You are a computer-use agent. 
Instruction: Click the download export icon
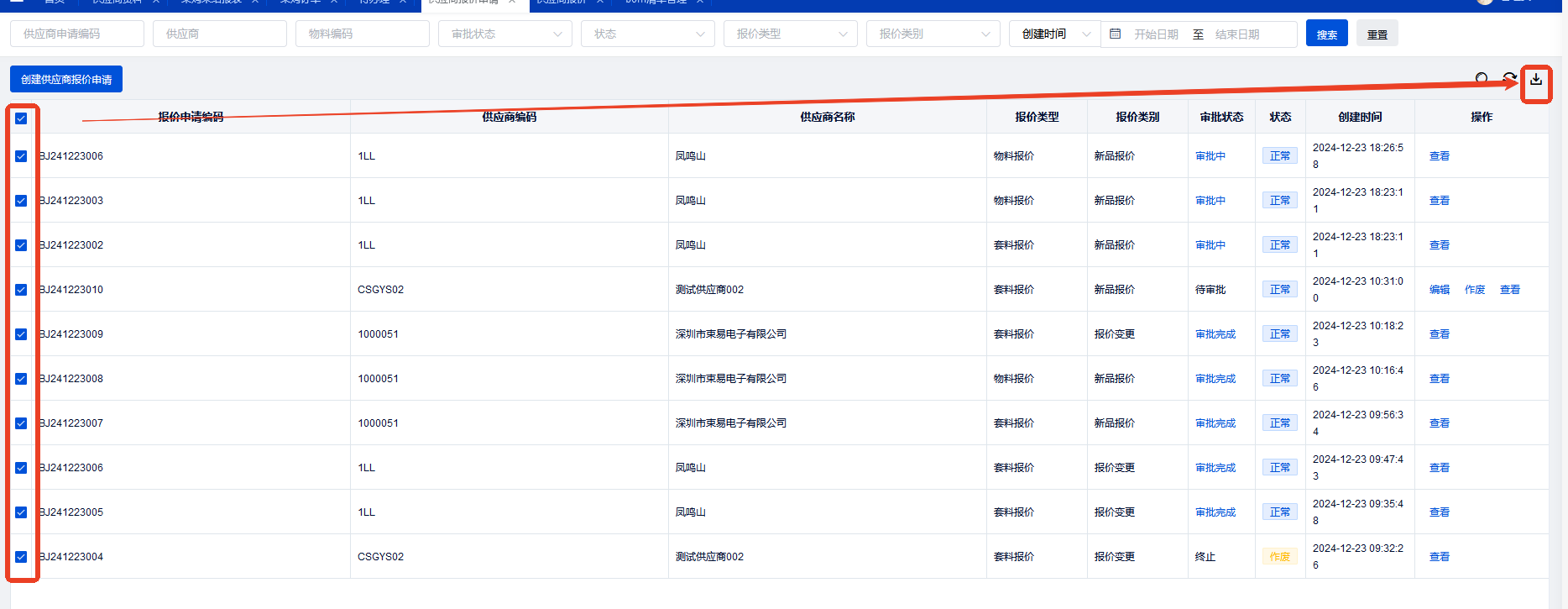click(x=1535, y=79)
